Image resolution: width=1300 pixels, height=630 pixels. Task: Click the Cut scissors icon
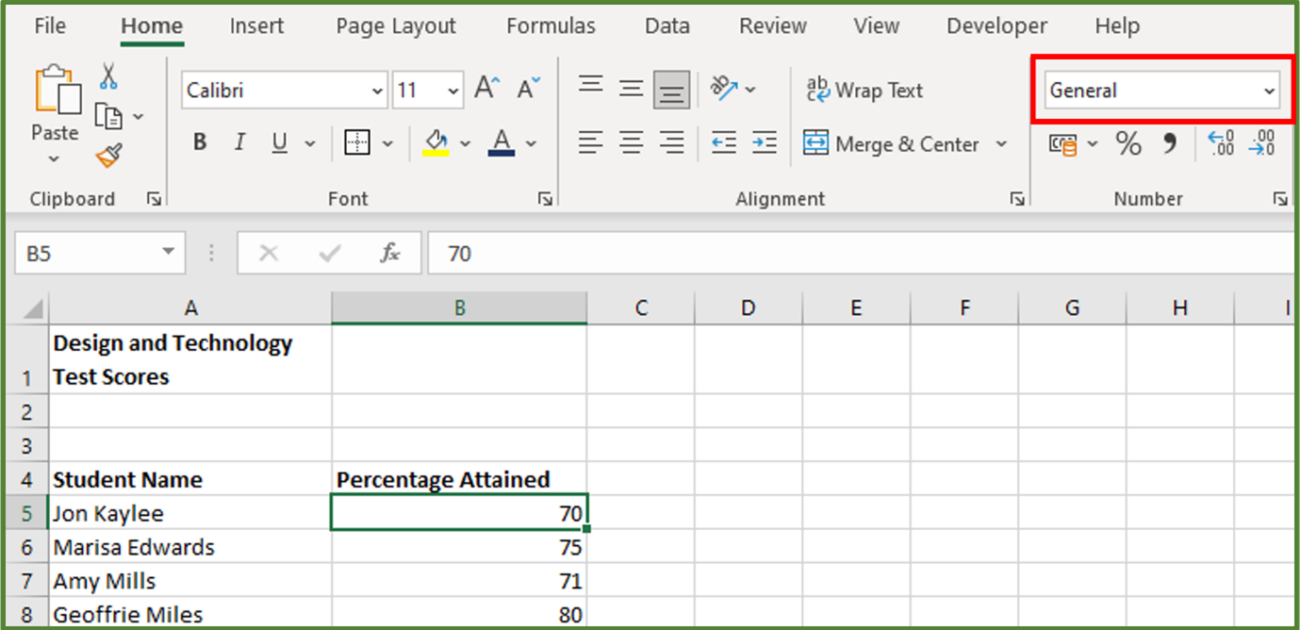[x=109, y=76]
